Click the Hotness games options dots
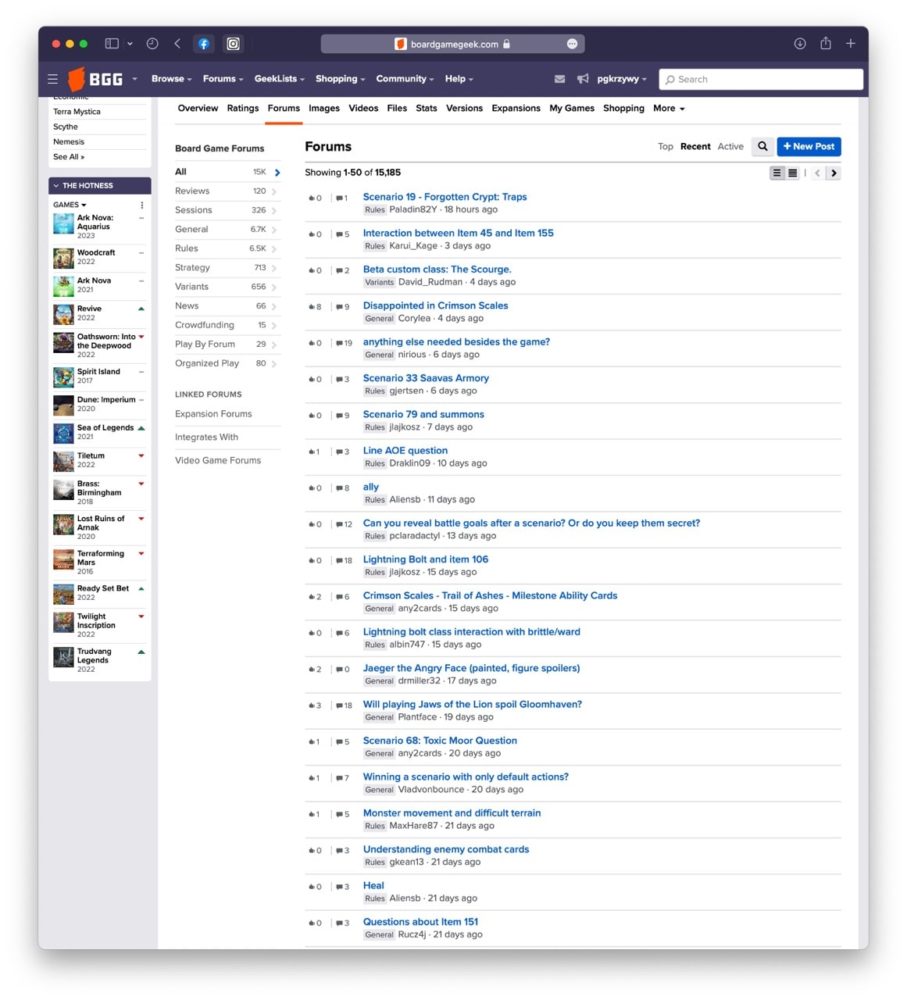The image size is (907, 1000). [142, 205]
